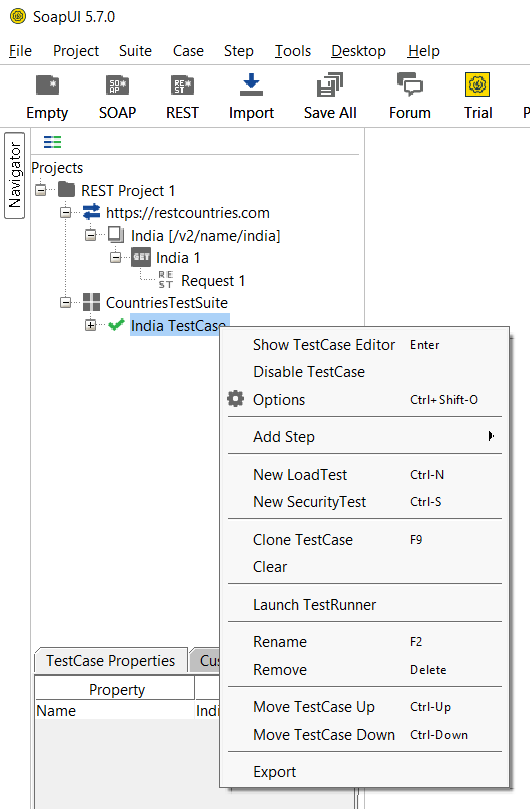Select the REST Project 1 label

pyautogui.click(x=128, y=190)
